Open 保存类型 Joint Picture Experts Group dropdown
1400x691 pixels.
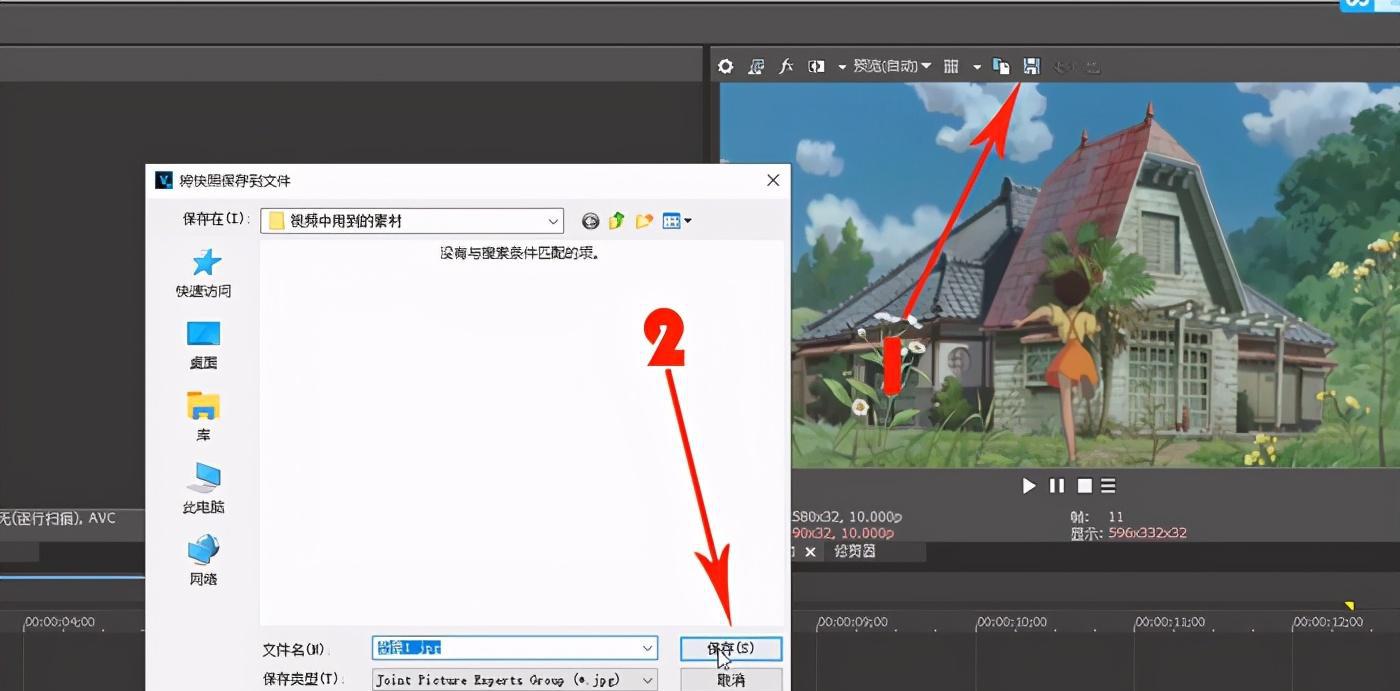[x=515, y=680]
